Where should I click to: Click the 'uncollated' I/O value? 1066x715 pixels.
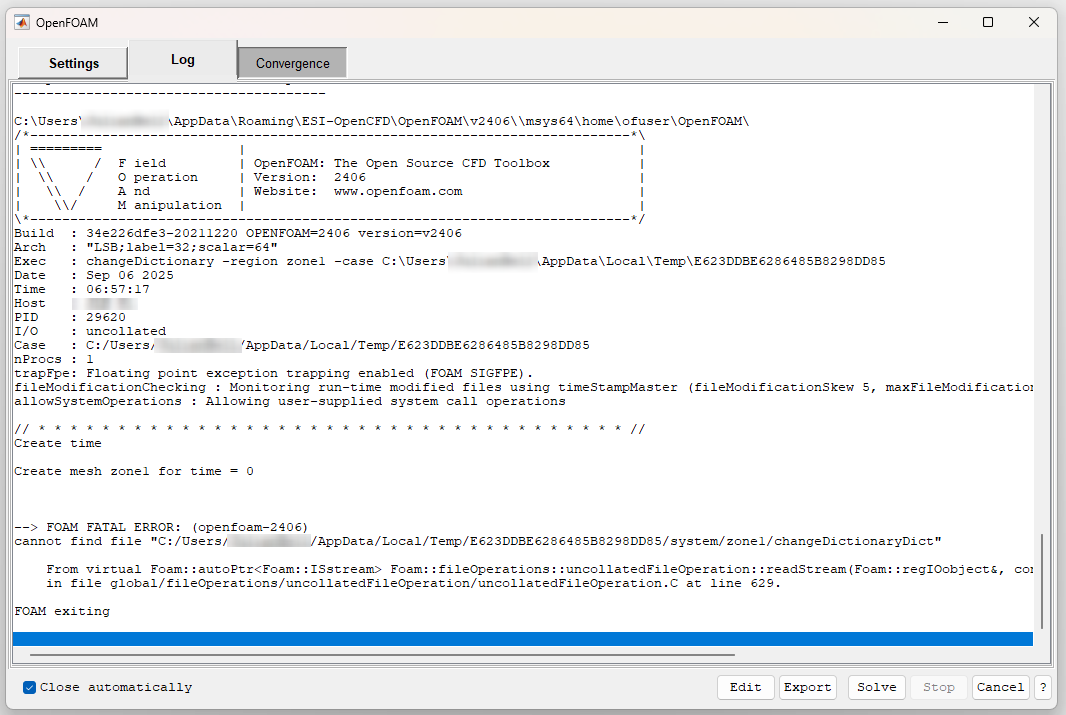(126, 332)
